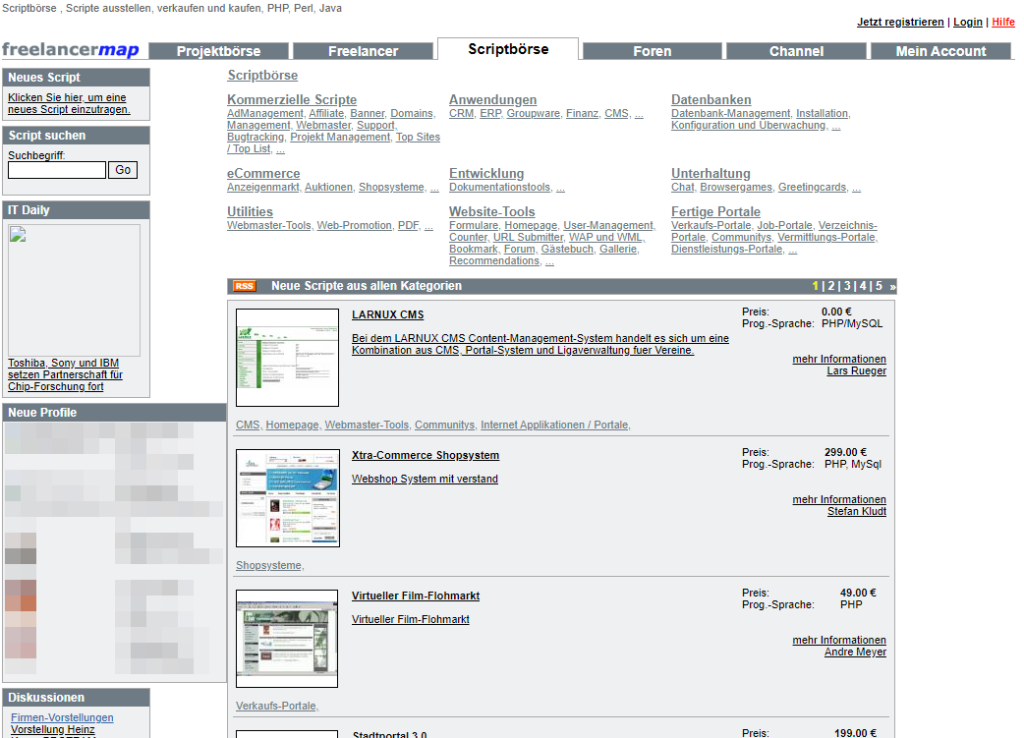Click the IT Daily broken image
1024x738 pixels.
click(x=74, y=290)
